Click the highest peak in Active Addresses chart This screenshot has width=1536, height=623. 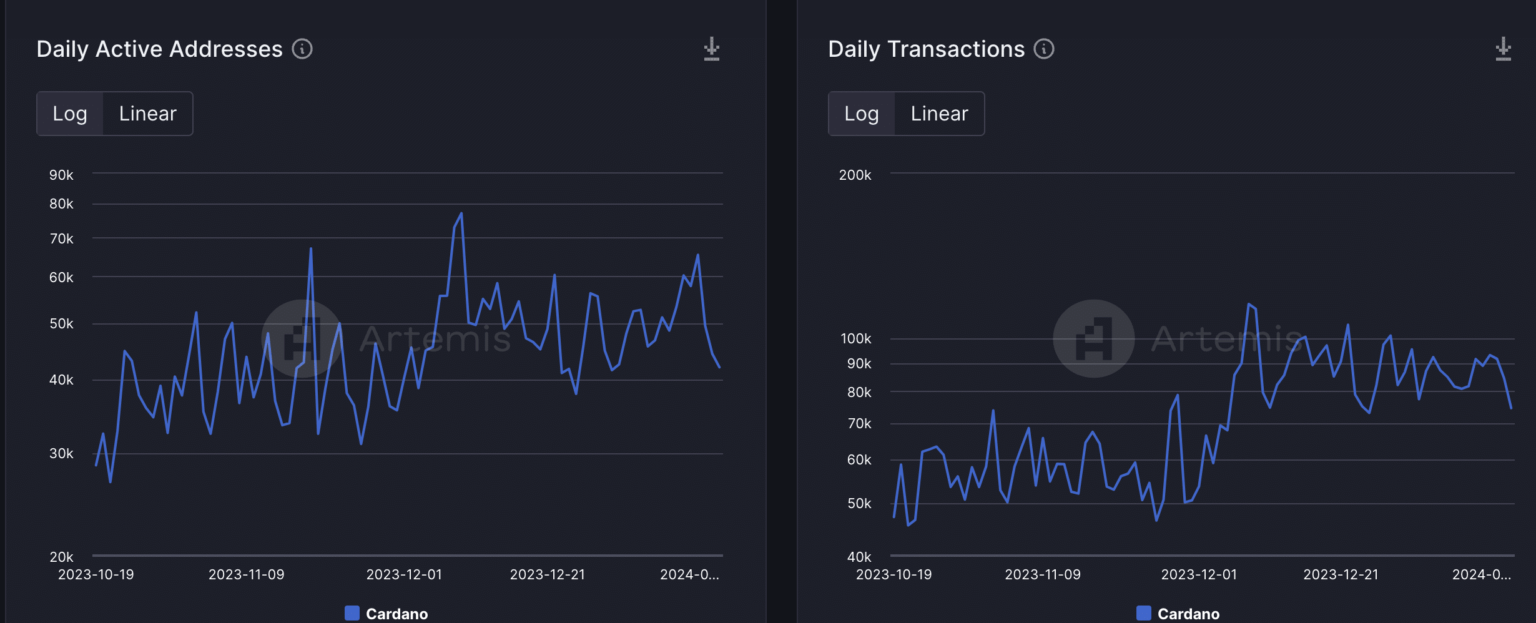tap(461, 213)
